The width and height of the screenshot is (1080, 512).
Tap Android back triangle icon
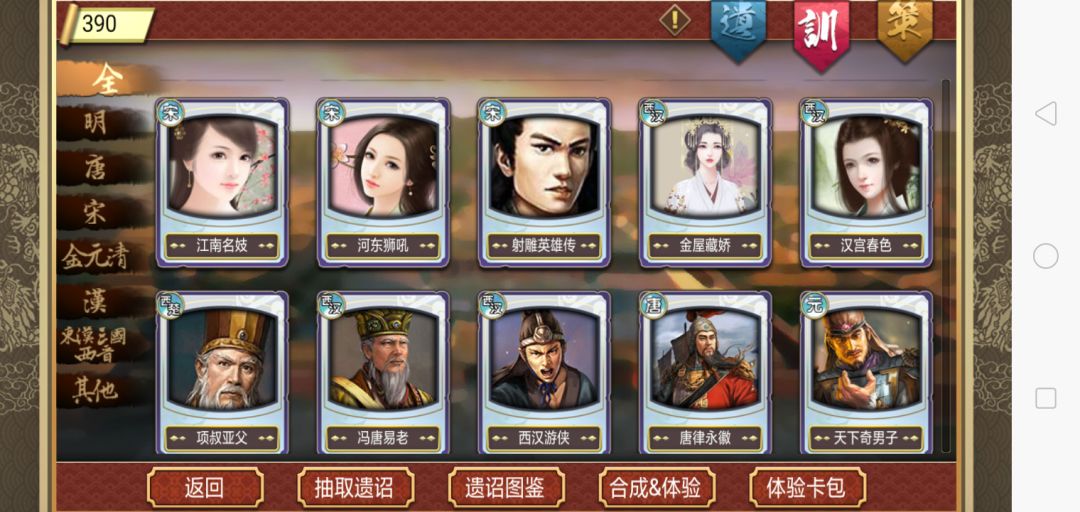pos(1045,114)
